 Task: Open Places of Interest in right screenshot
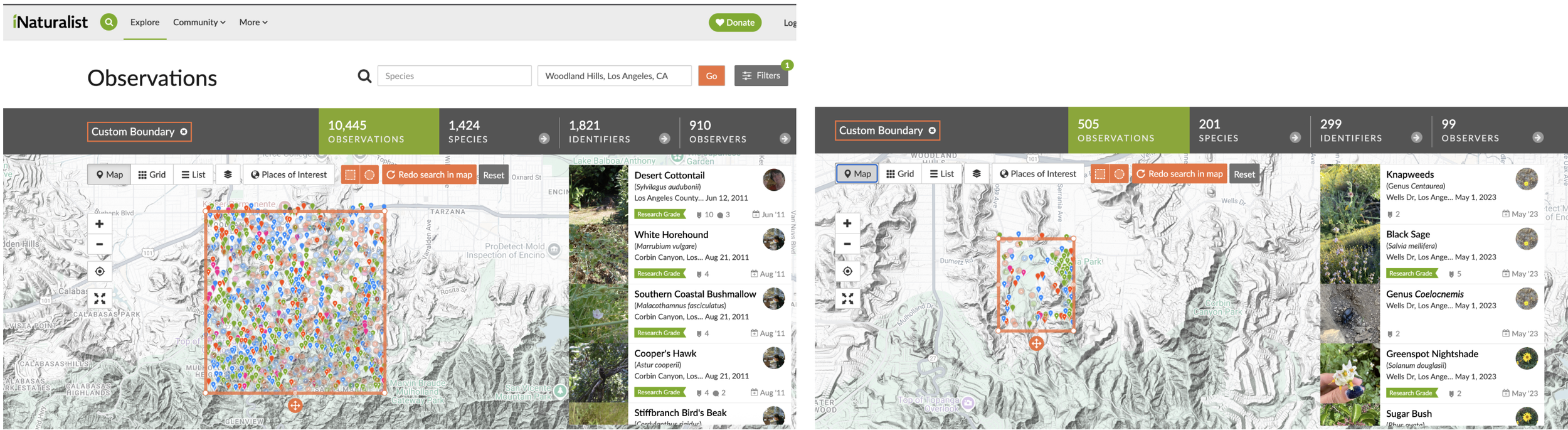(x=1037, y=174)
